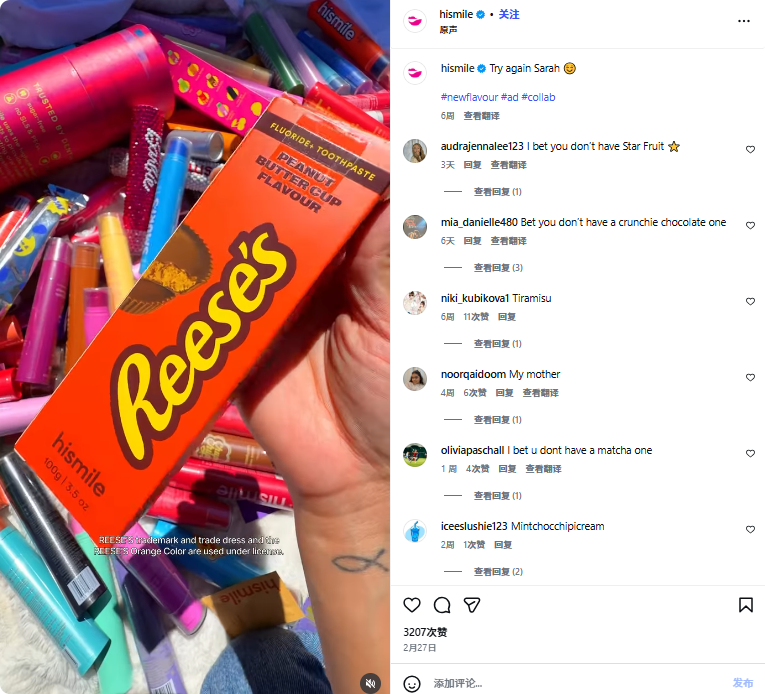Viewport: 765px width, 694px height.
Task: Open the emoji picker in comment box
Action: click(x=412, y=683)
